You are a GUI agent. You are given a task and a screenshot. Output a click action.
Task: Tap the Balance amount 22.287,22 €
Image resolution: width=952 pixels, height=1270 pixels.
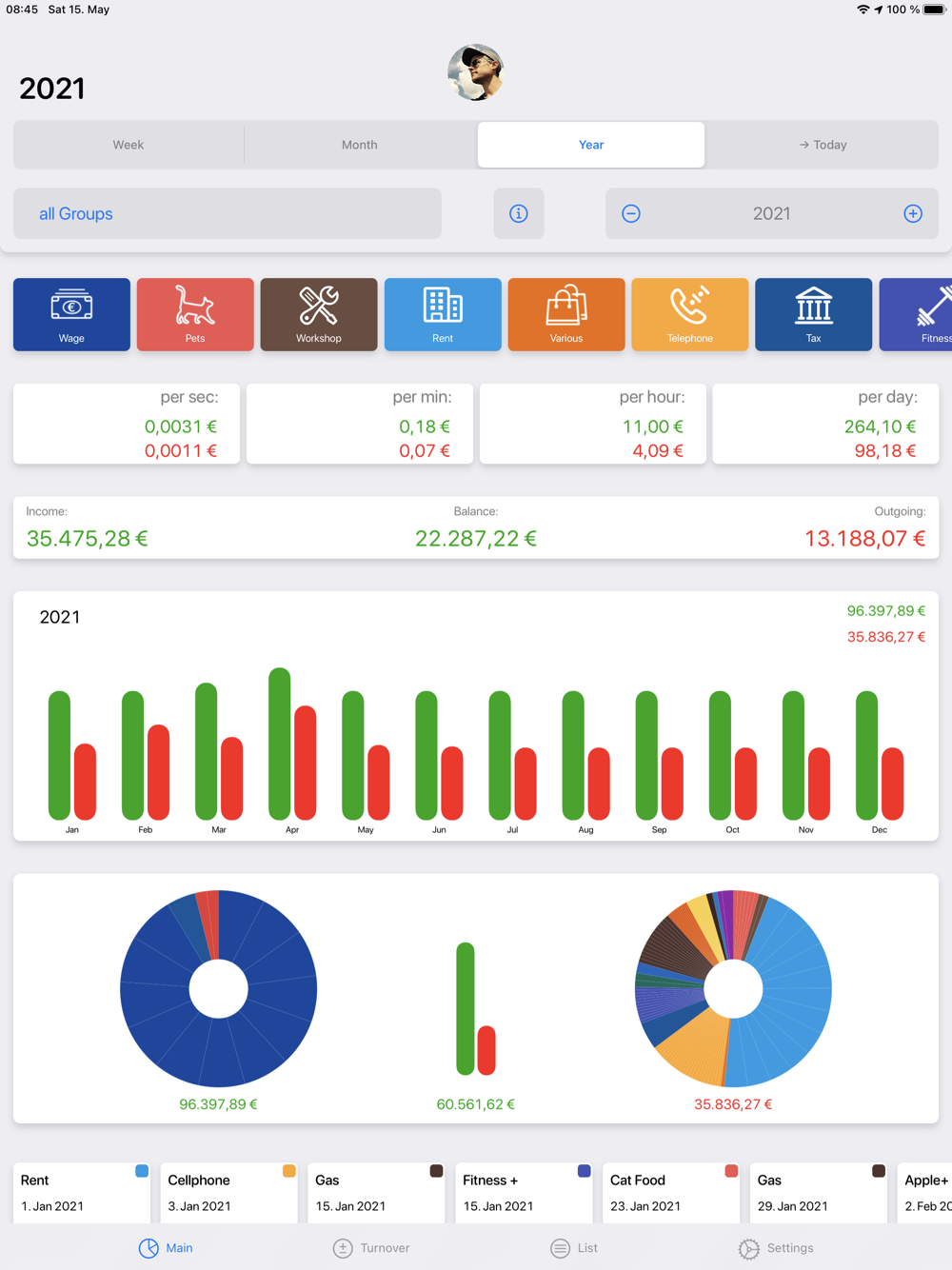pyautogui.click(x=476, y=539)
